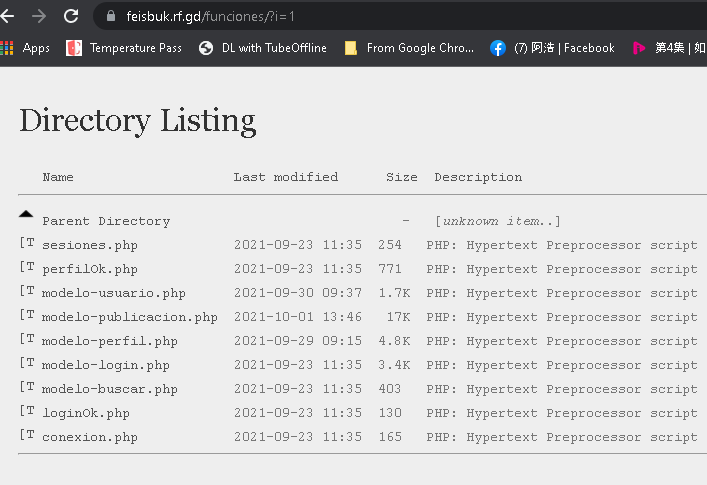The width and height of the screenshot is (707, 485).
Task: Click the date 2021-09-30 09:37
Action: pyautogui.click(x=298, y=293)
